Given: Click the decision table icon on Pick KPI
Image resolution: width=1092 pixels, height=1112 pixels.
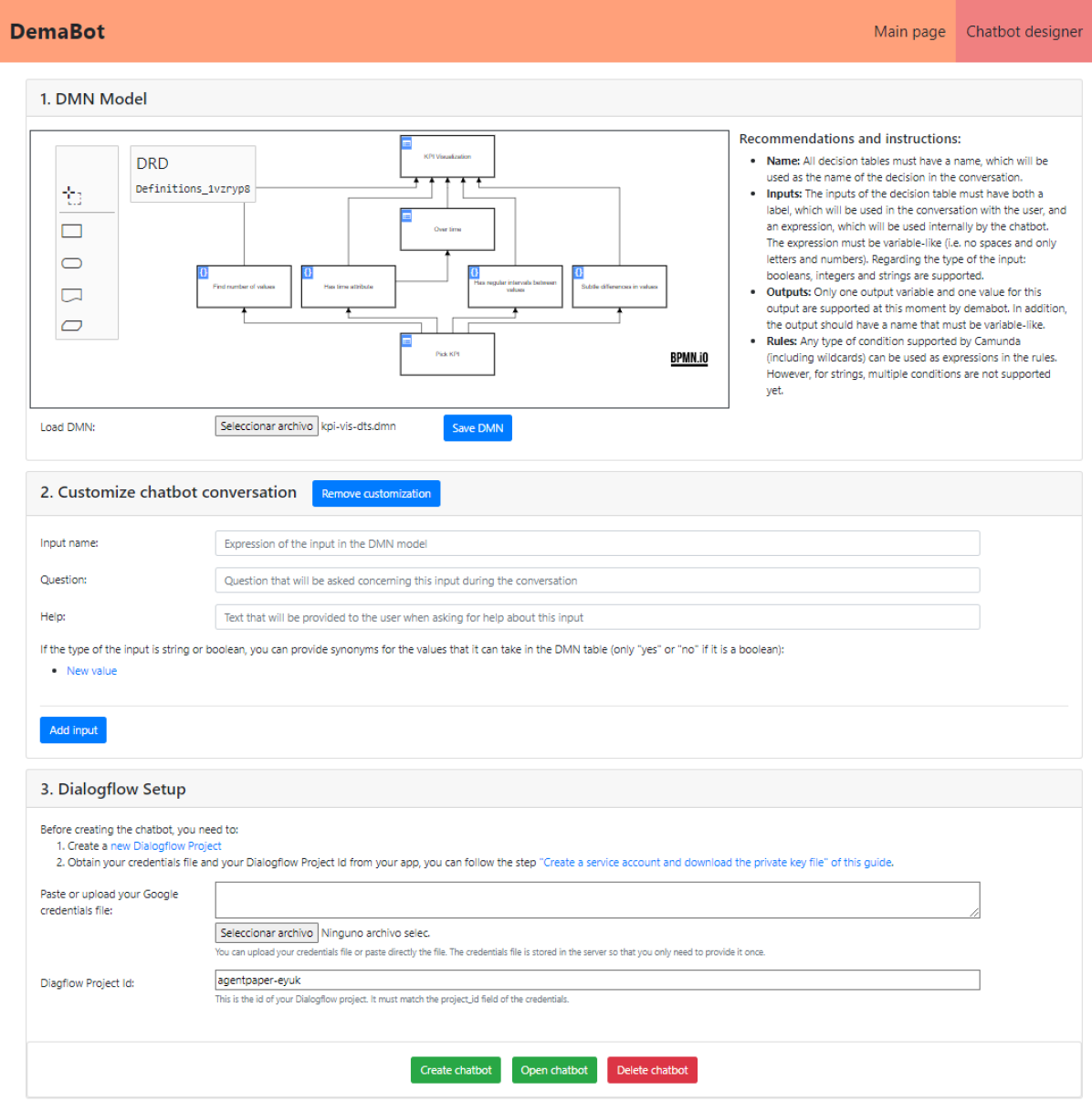Looking at the screenshot, I should click(x=406, y=339).
